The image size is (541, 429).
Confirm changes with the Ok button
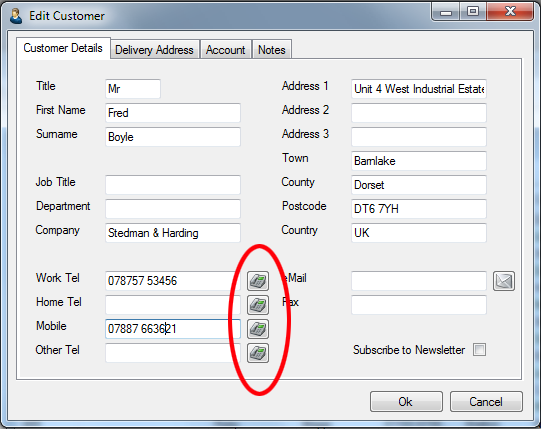[406, 401]
